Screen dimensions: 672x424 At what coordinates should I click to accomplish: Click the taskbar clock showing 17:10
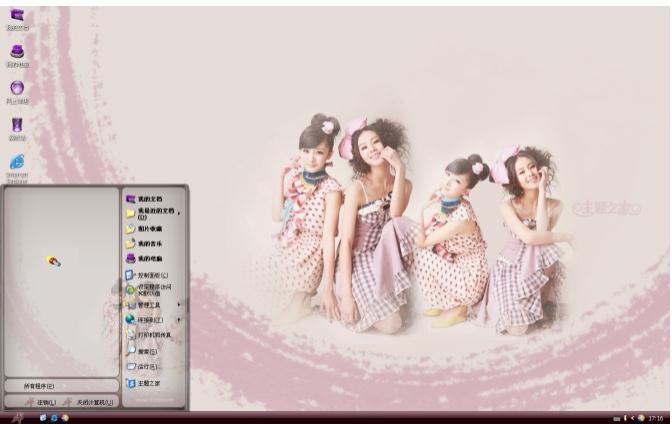656,418
